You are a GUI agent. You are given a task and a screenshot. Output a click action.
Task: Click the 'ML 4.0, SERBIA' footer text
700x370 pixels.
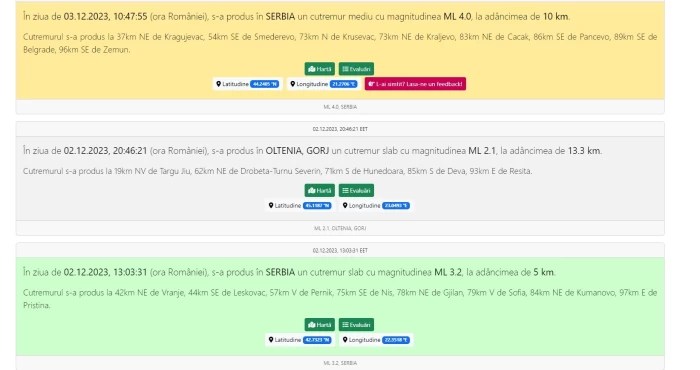tap(340, 107)
